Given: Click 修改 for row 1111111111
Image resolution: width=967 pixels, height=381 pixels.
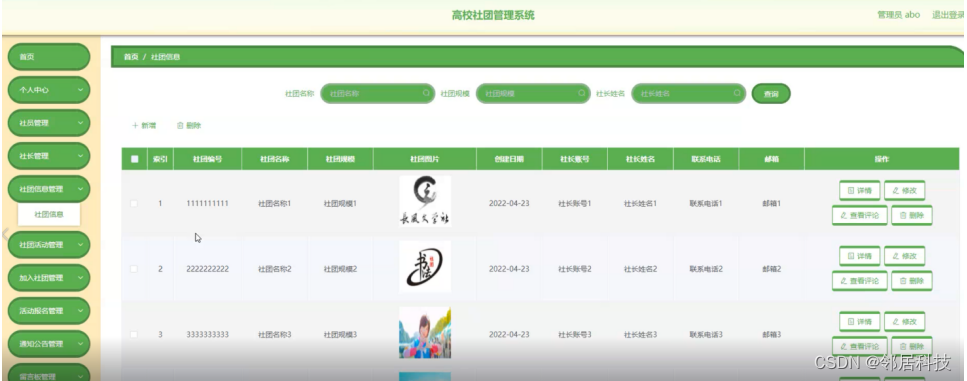Looking at the screenshot, I should [x=904, y=190].
